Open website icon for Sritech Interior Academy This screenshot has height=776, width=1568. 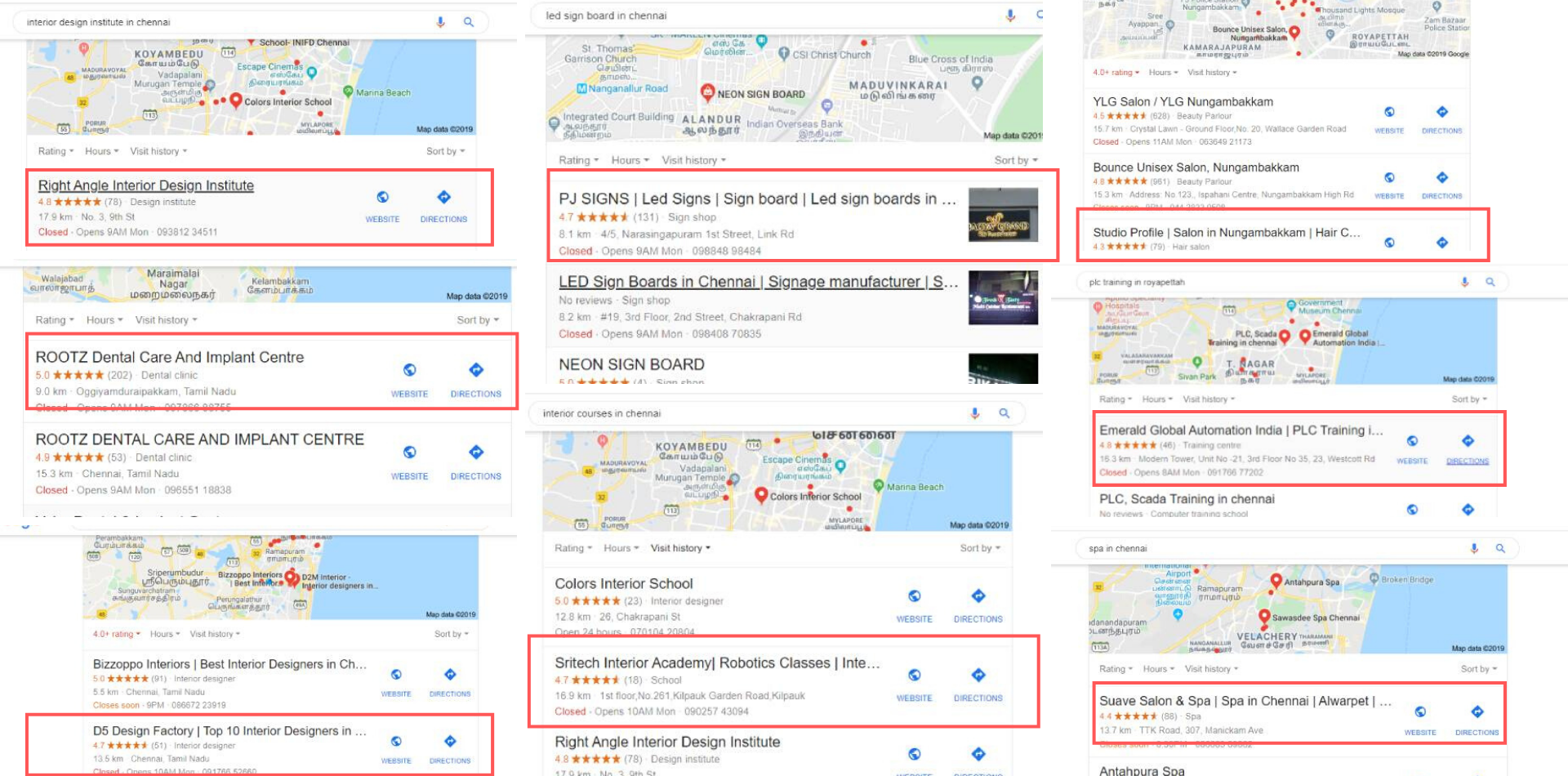(x=914, y=676)
